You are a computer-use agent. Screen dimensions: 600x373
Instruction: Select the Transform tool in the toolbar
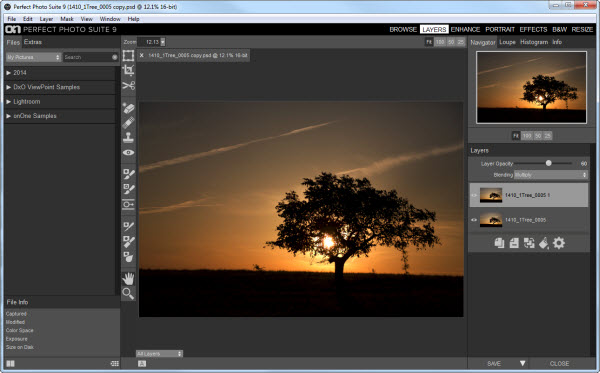(x=128, y=56)
